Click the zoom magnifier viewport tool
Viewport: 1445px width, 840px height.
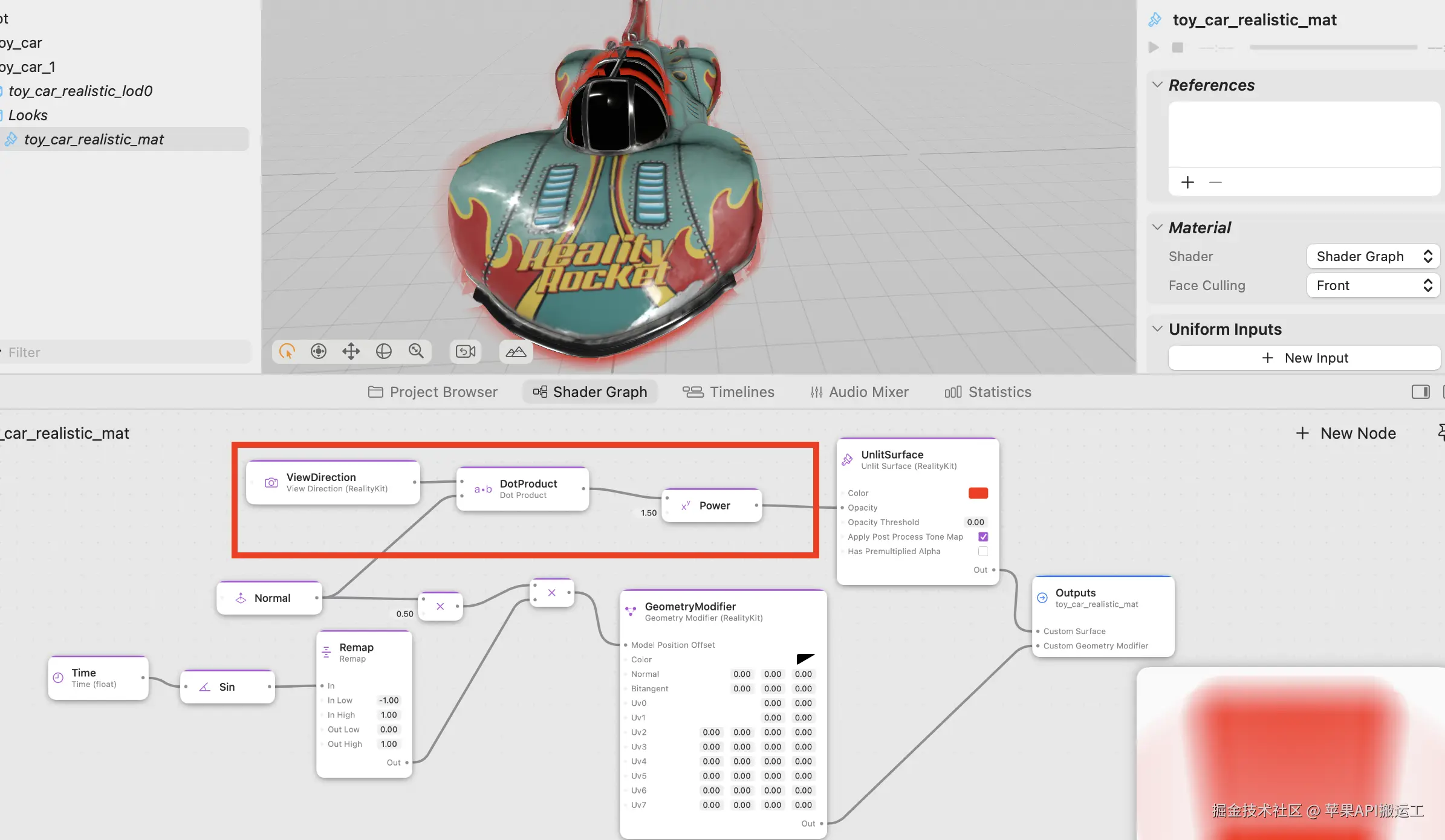(x=416, y=351)
